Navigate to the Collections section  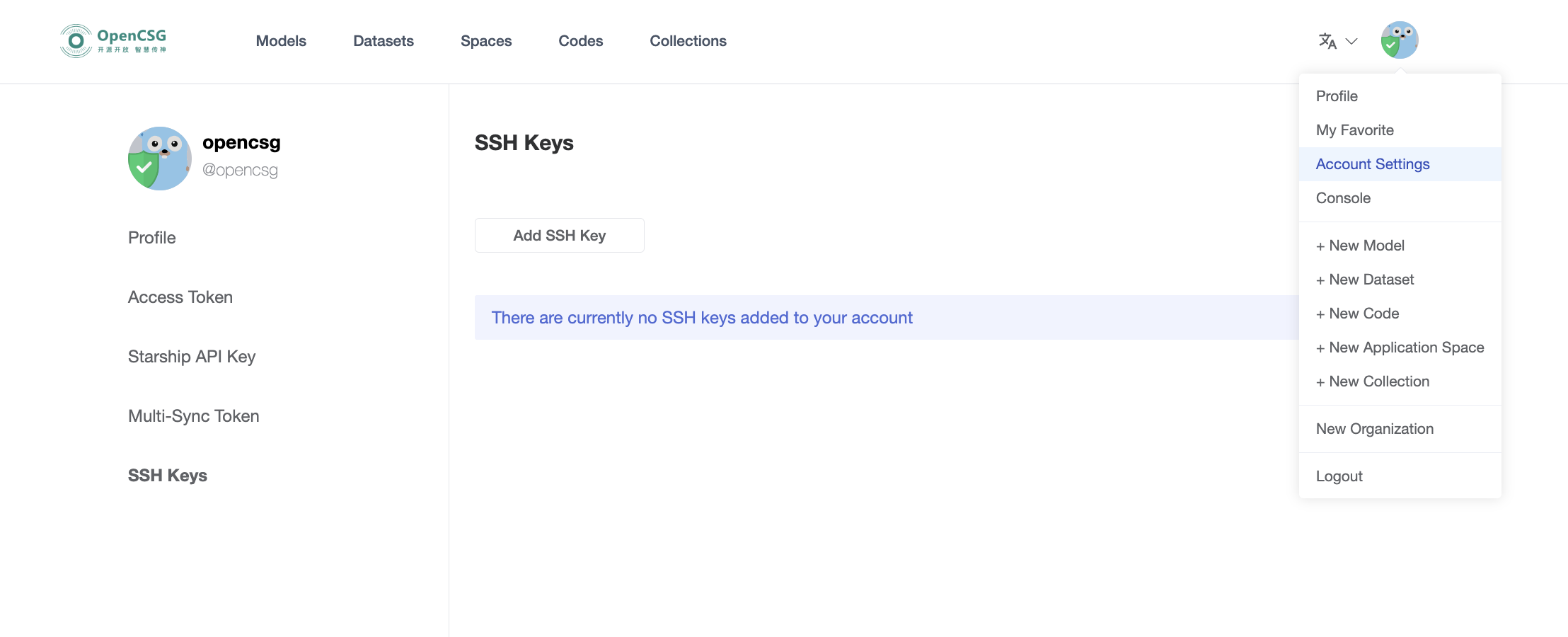click(x=688, y=40)
